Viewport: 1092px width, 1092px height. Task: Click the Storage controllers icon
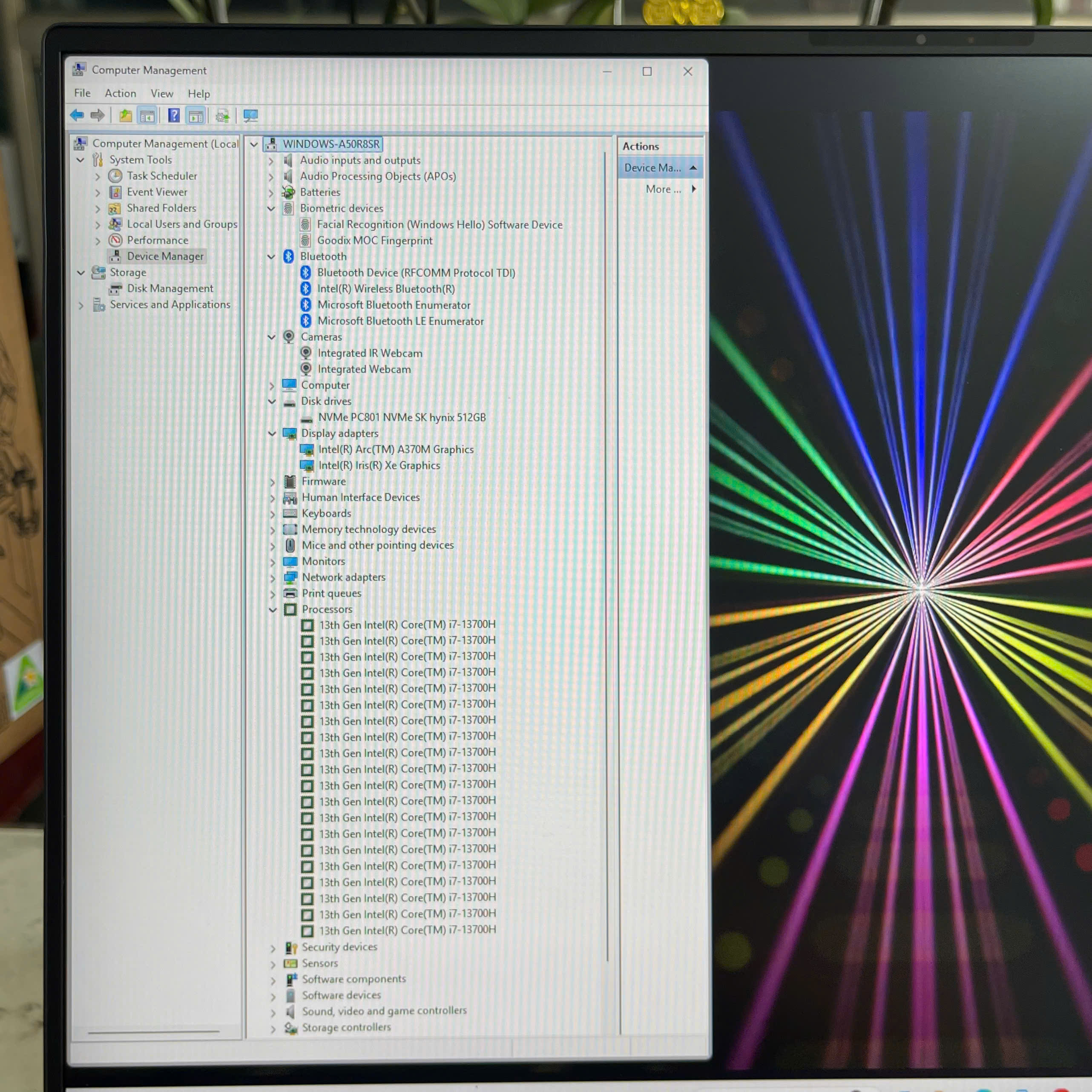coord(291,1028)
